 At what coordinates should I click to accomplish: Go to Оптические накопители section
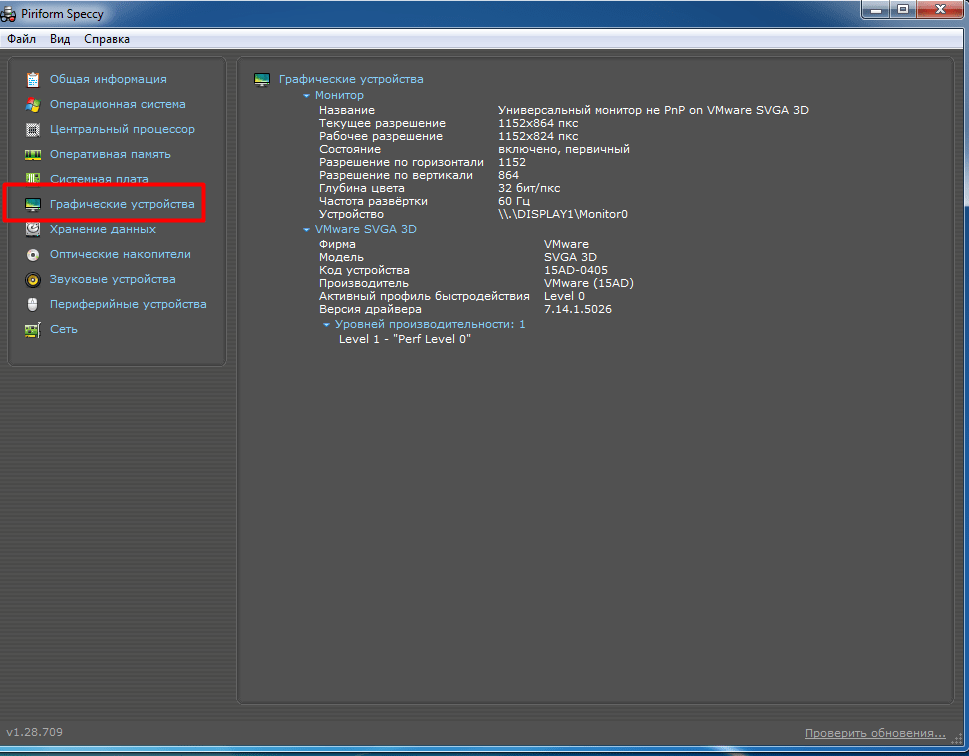pyautogui.click(x=120, y=254)
